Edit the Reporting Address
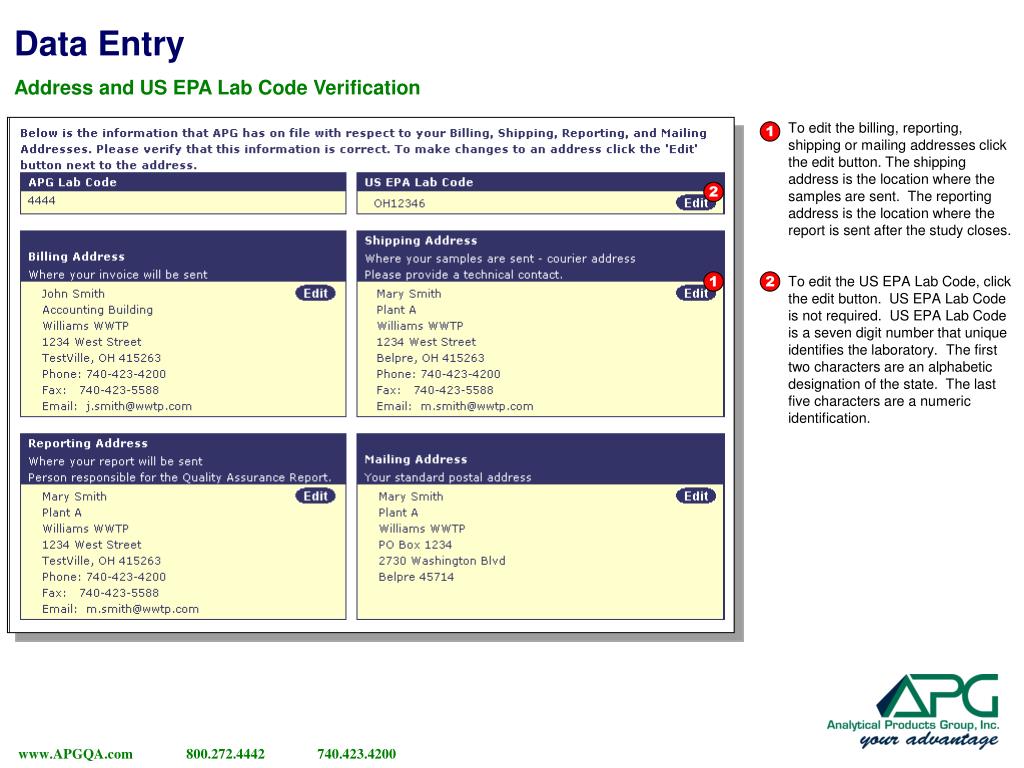1024x768 pixels. point(315,496)
